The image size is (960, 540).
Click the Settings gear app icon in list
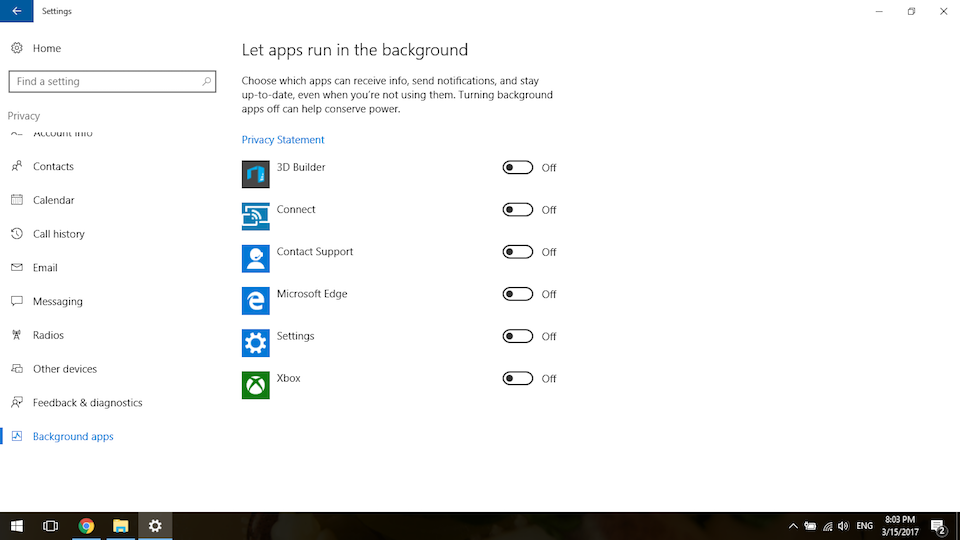(255, 343)
